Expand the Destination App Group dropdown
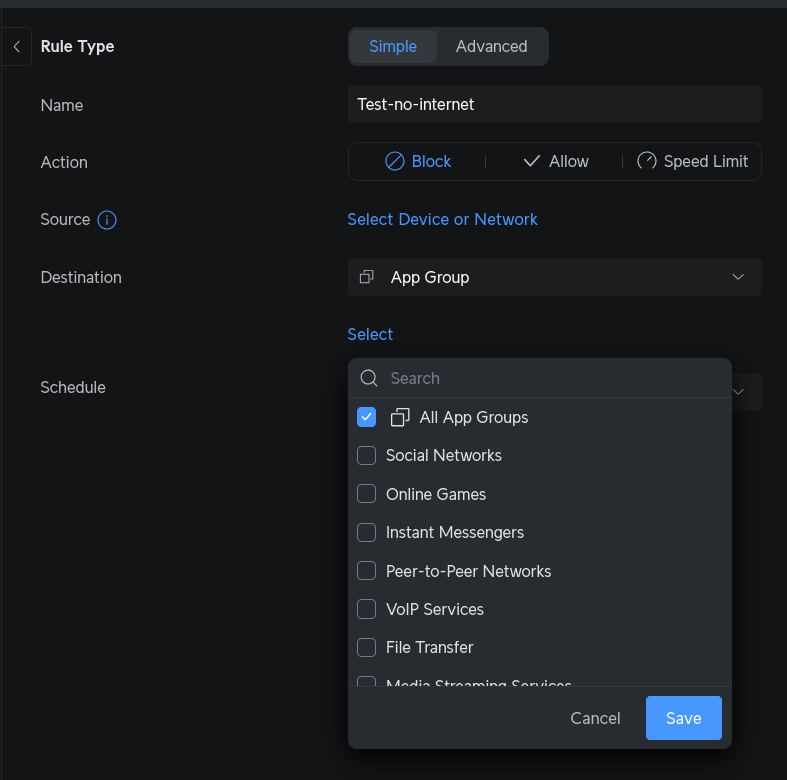 coord(738,277)
